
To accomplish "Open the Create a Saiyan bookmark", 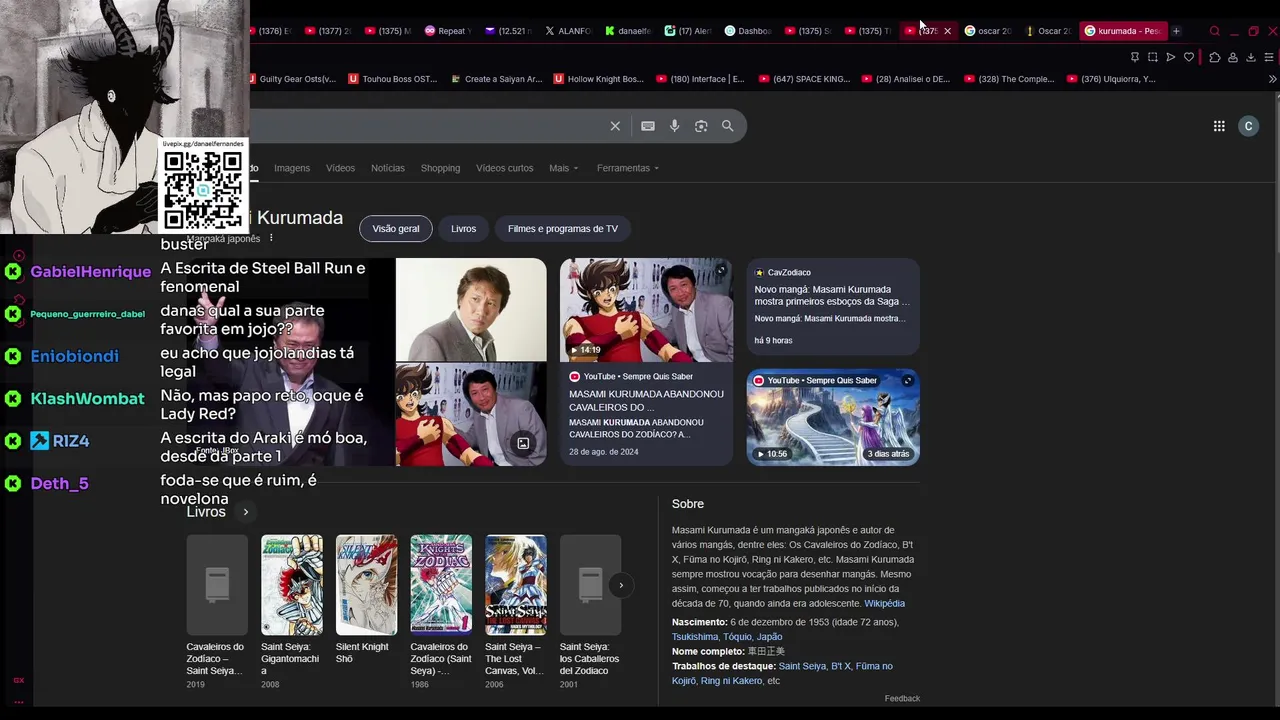I will tap(497, 79).
